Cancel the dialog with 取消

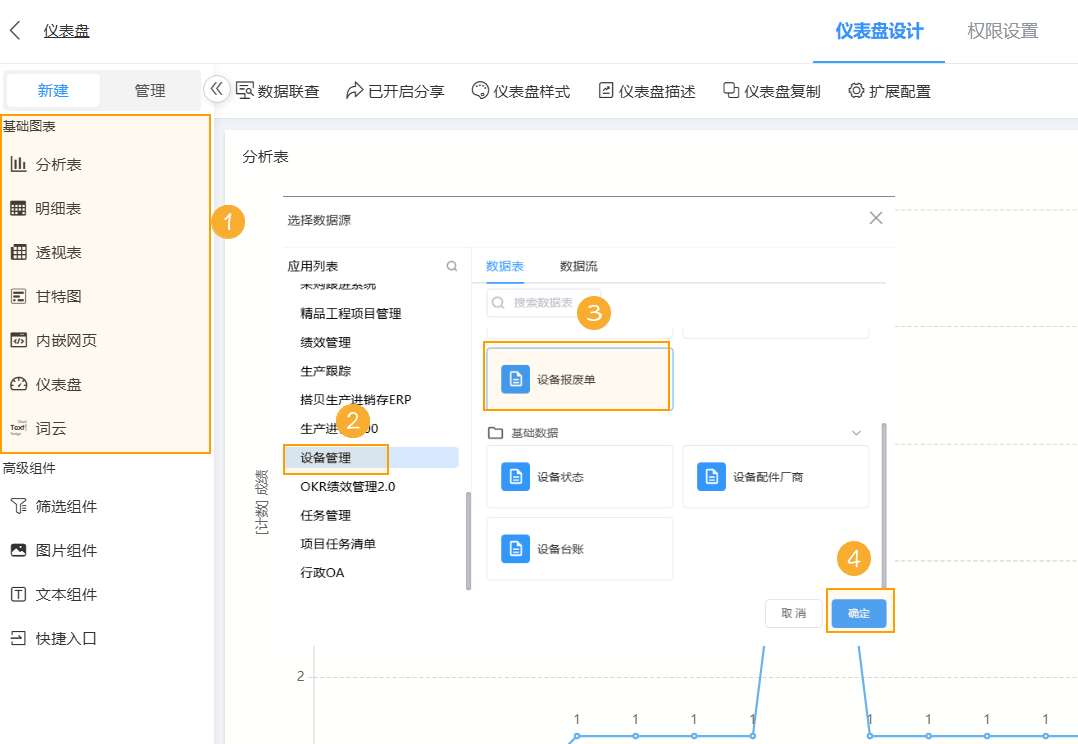click(793, 614)
